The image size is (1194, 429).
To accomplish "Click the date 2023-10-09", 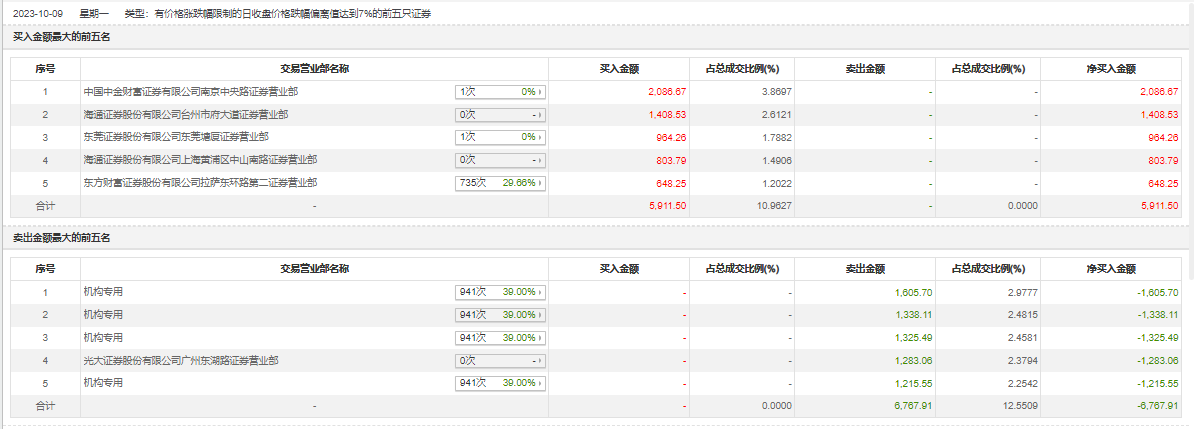I will coord(38,14).
